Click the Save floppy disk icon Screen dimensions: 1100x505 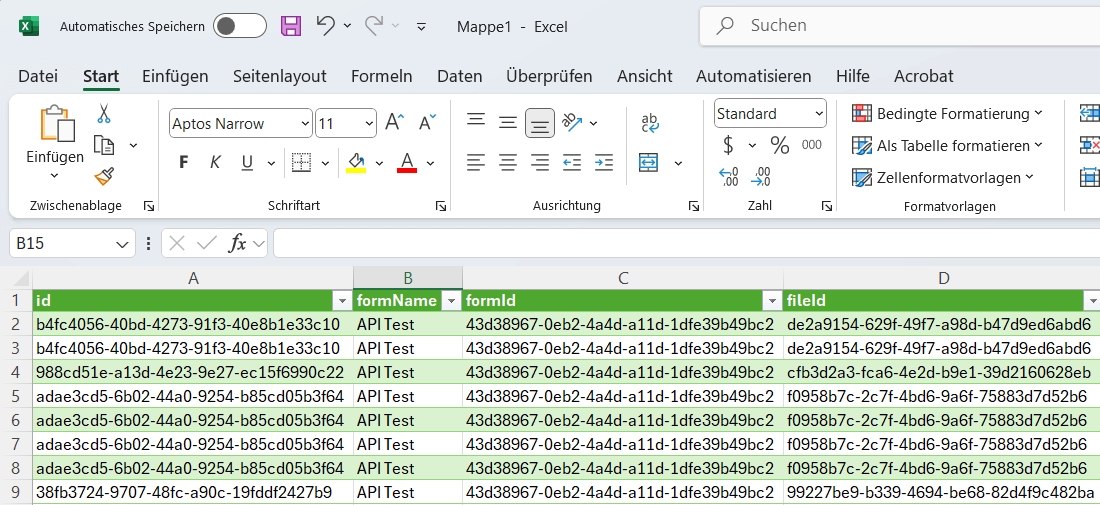coord(291,26)
